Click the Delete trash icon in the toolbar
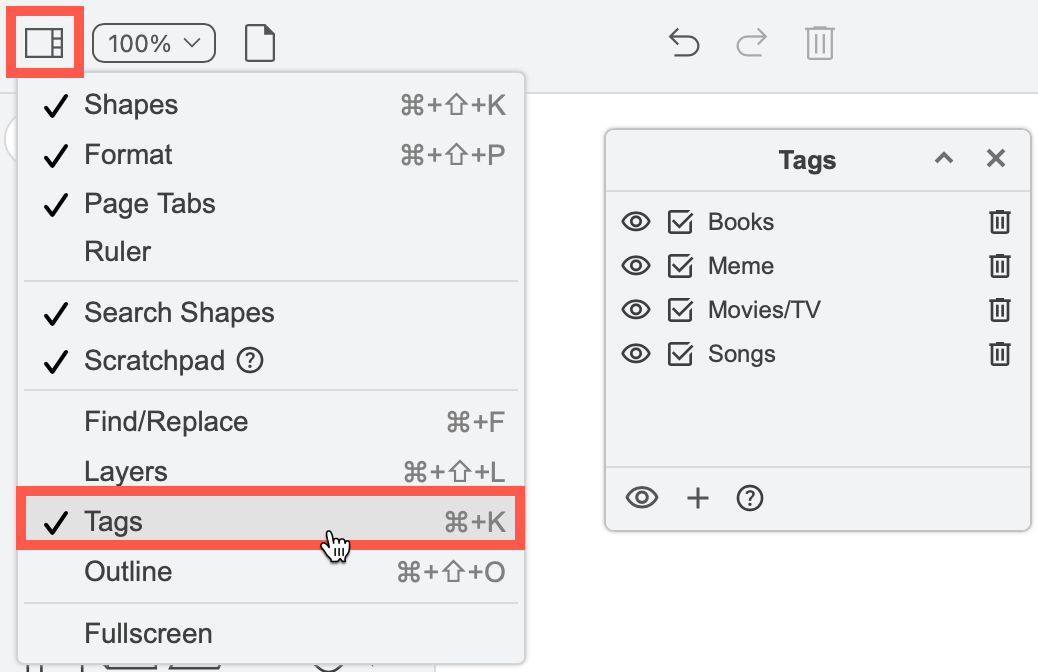Image resolution: width=1038 pixels, height=672 pixels. [x=819, y=44]
